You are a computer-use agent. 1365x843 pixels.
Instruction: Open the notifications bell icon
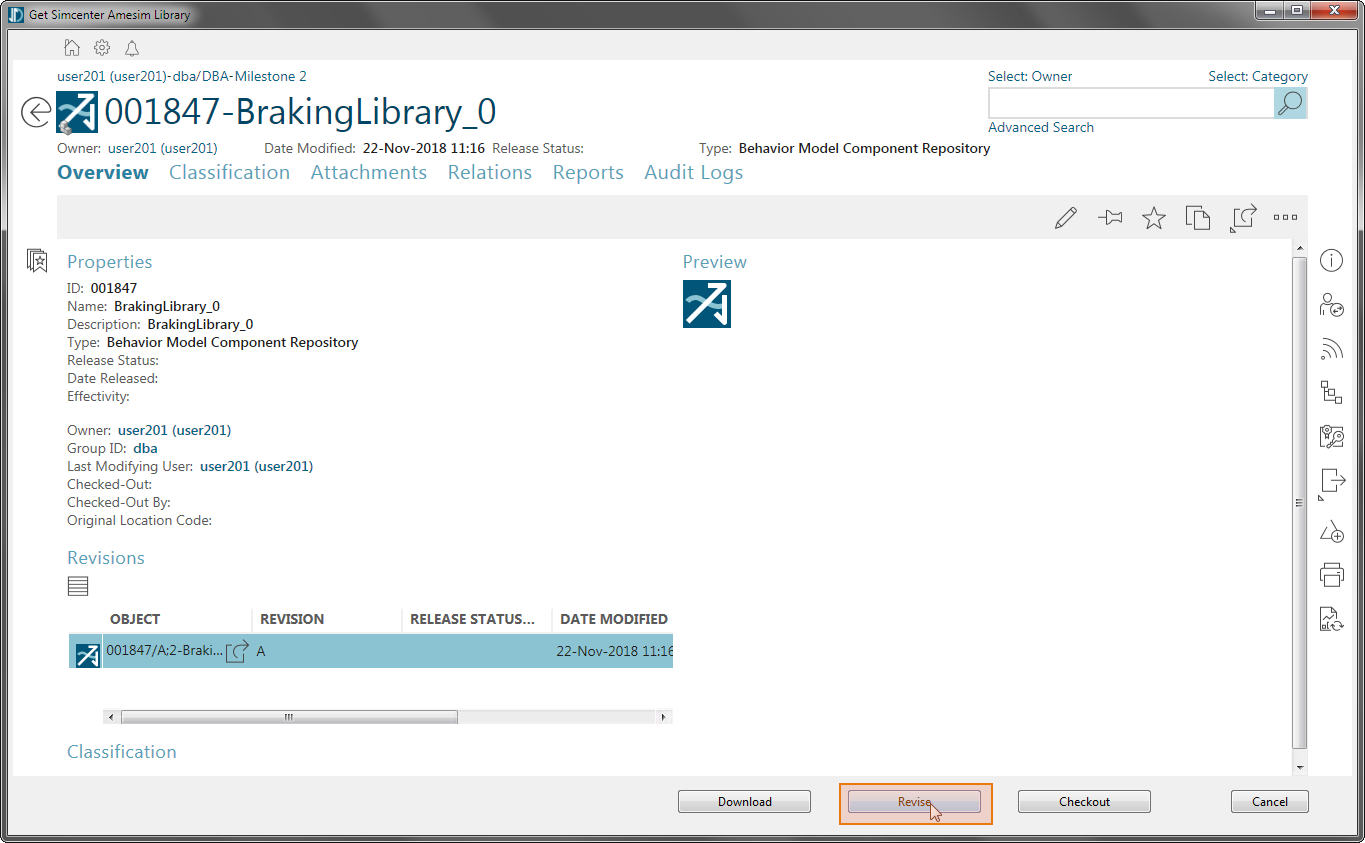[x=132, y=48]
